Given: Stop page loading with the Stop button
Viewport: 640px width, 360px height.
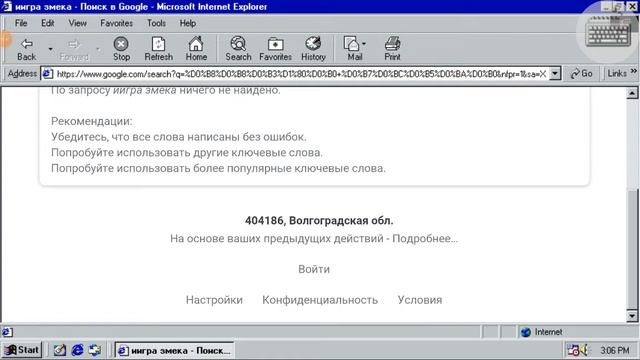Looking at the screenshot, I should [x=121, y=49].
